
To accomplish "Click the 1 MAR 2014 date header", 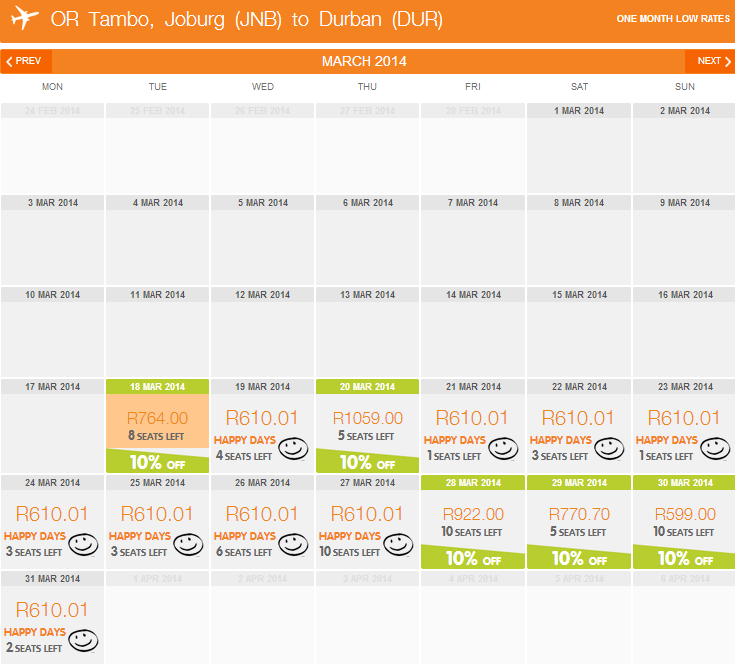I will click(579, 111).
